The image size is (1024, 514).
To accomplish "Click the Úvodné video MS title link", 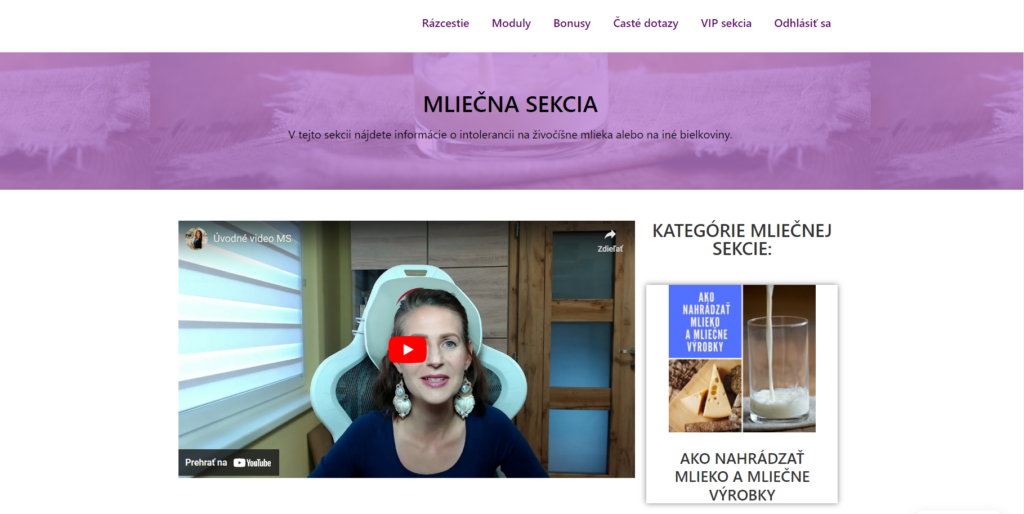I will point(252,238).
